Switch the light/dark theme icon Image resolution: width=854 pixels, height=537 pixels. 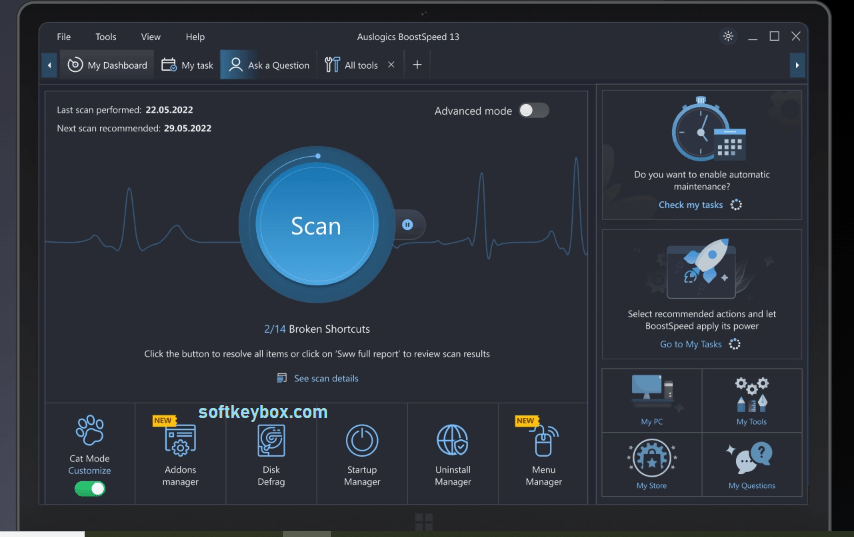(728, 36)
